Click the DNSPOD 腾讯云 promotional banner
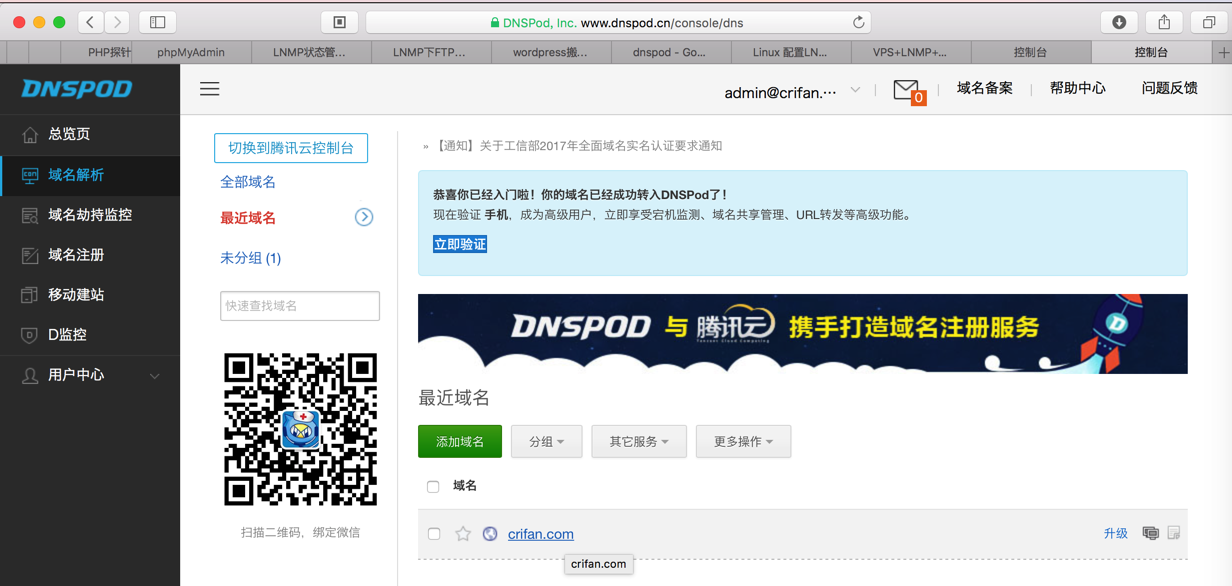 [x=803, y=334]
